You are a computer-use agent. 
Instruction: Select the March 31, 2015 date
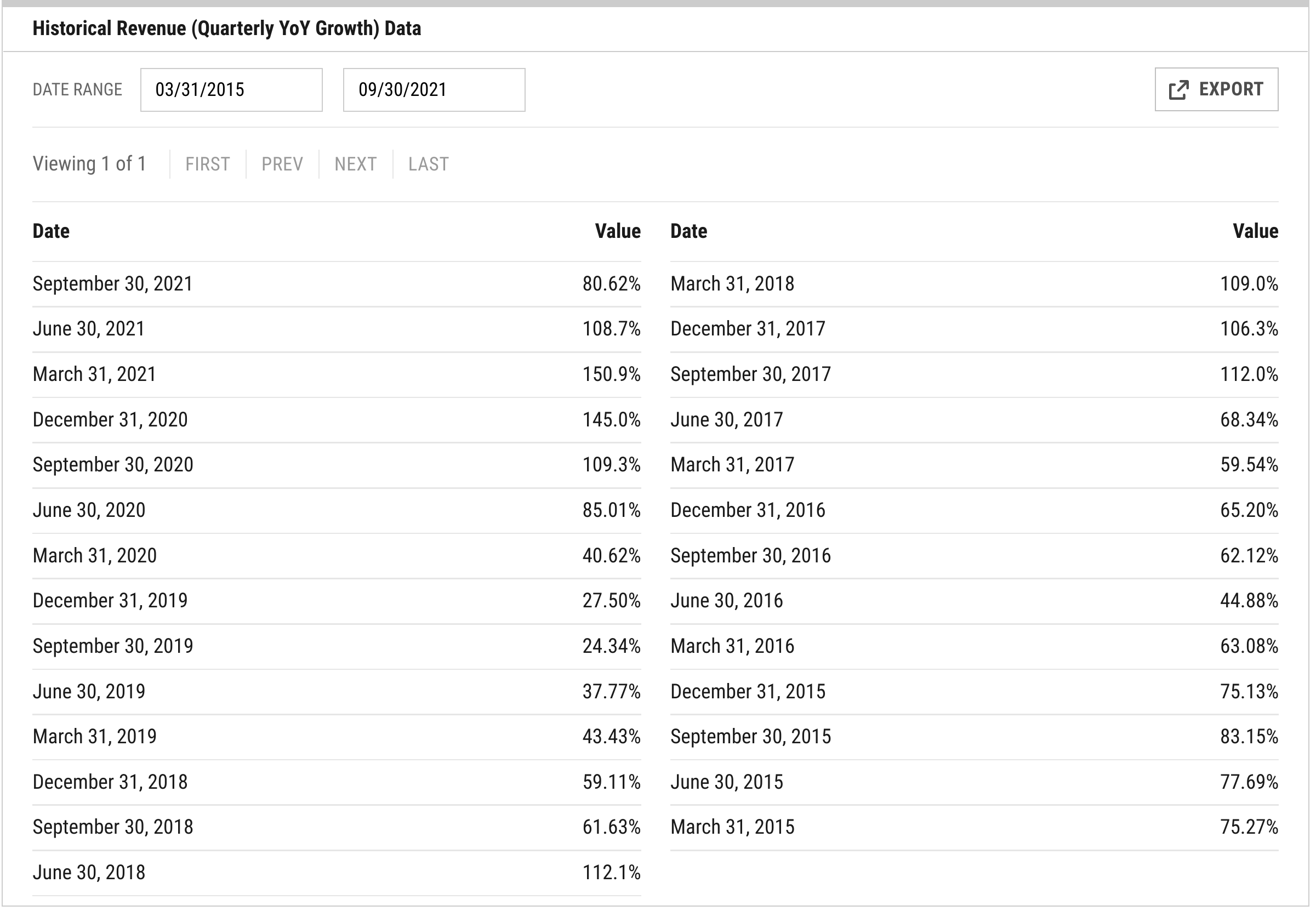click(732, 827)
